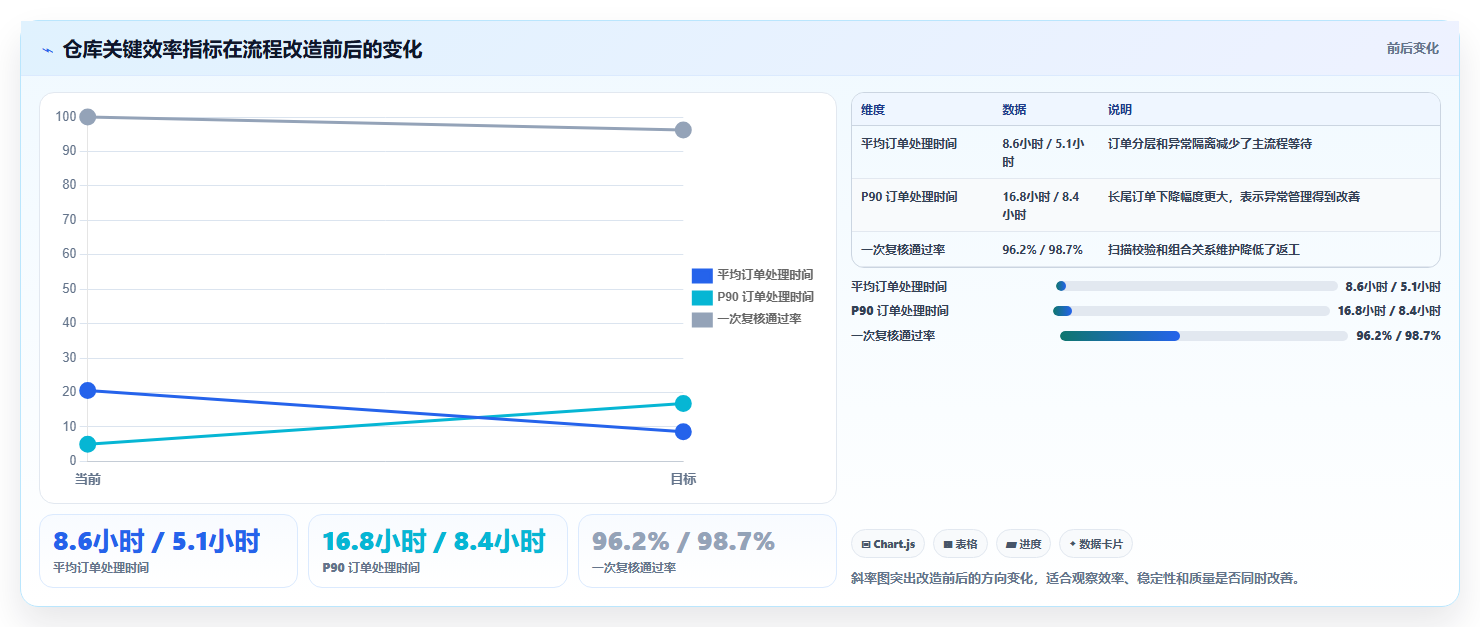This screenshot has width=1480, height=627.
Task: Click the 平均订单处理时间 table row label
Action: (909, 144)
